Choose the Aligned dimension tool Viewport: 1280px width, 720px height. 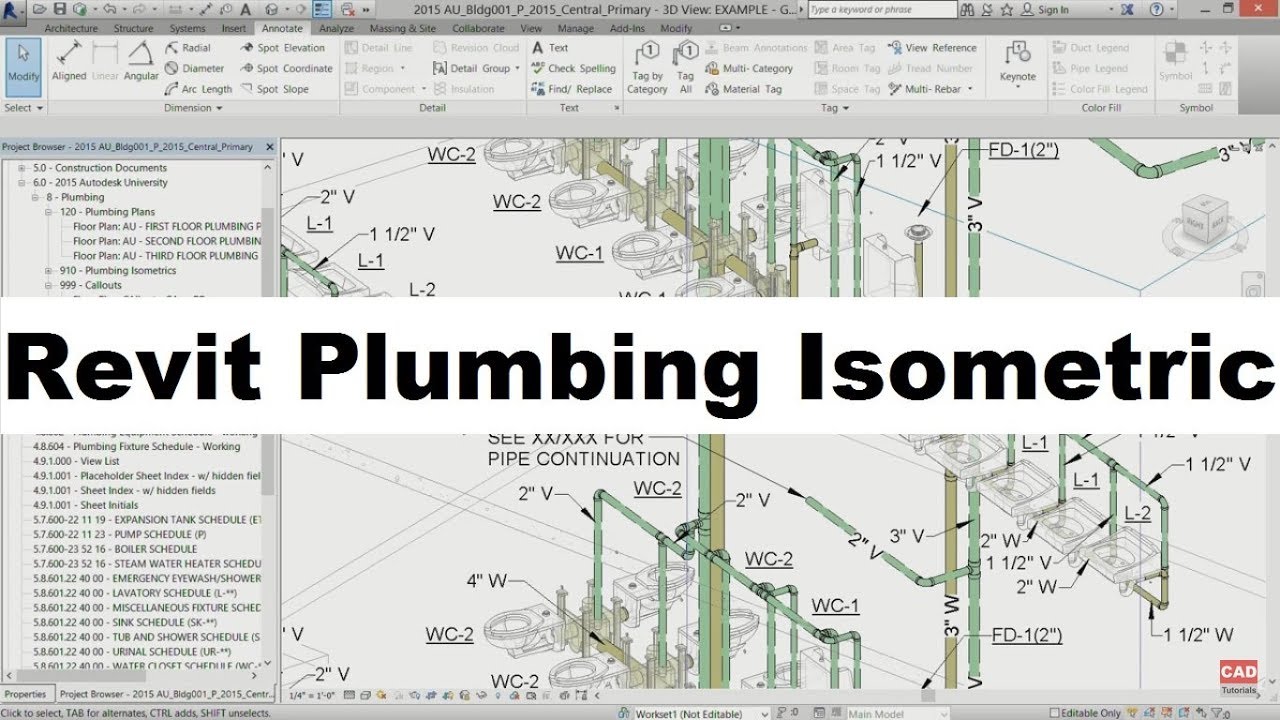coord(69,62)
